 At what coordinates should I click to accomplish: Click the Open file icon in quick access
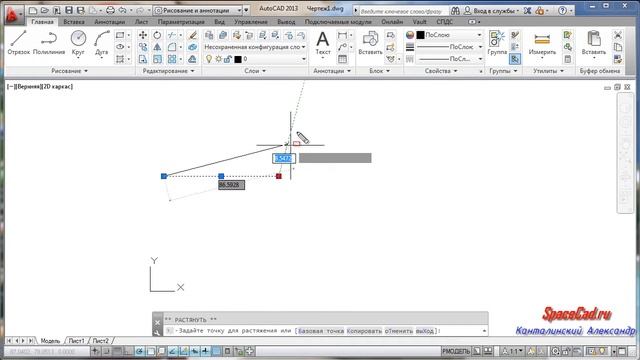click(x=44, y=10)
